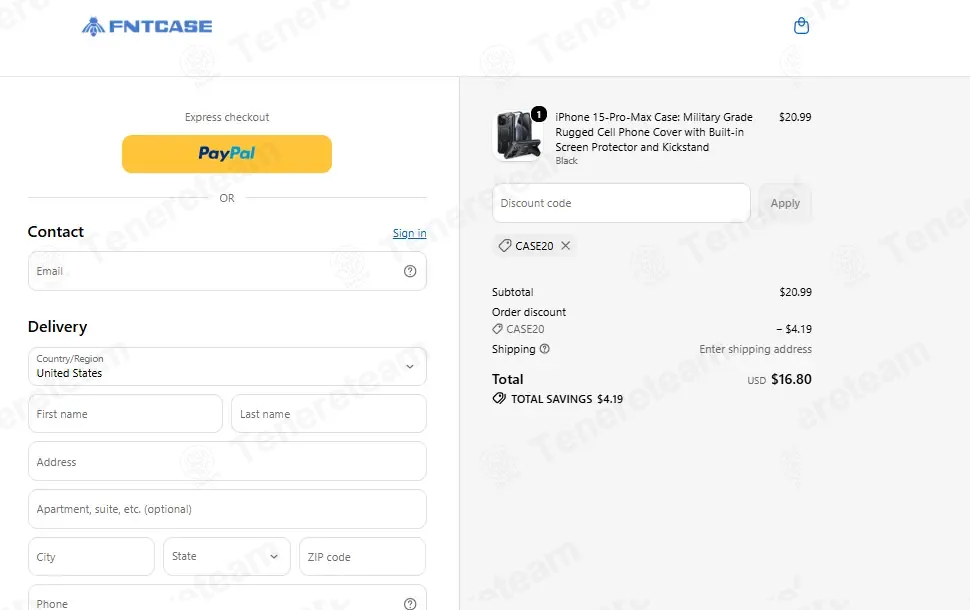Screen dimensions: 970x610
Task: Click the CASE20 discount tag icon
Action: (x=505, y=246)
